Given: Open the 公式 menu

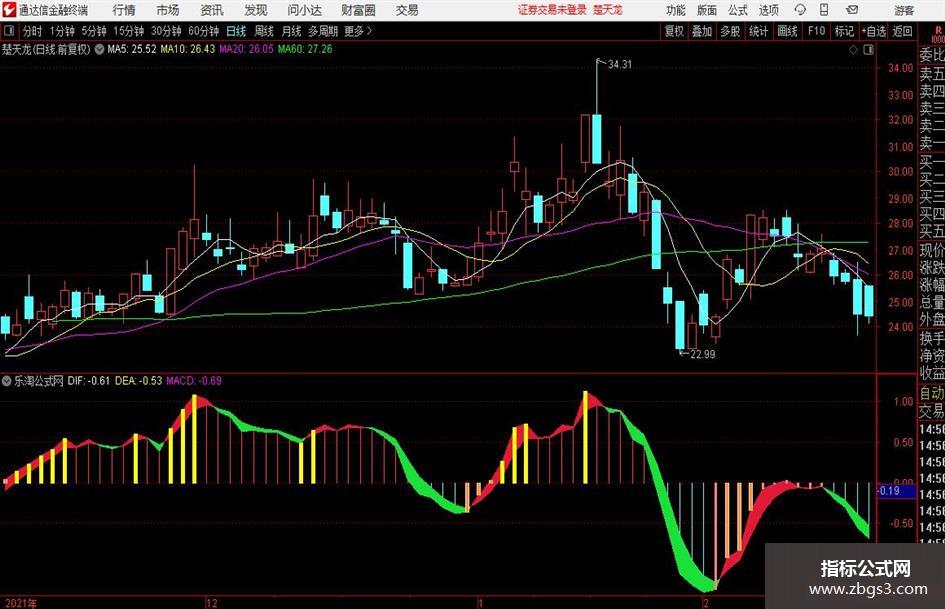Looking at the screenshot, I should point(738,10).
